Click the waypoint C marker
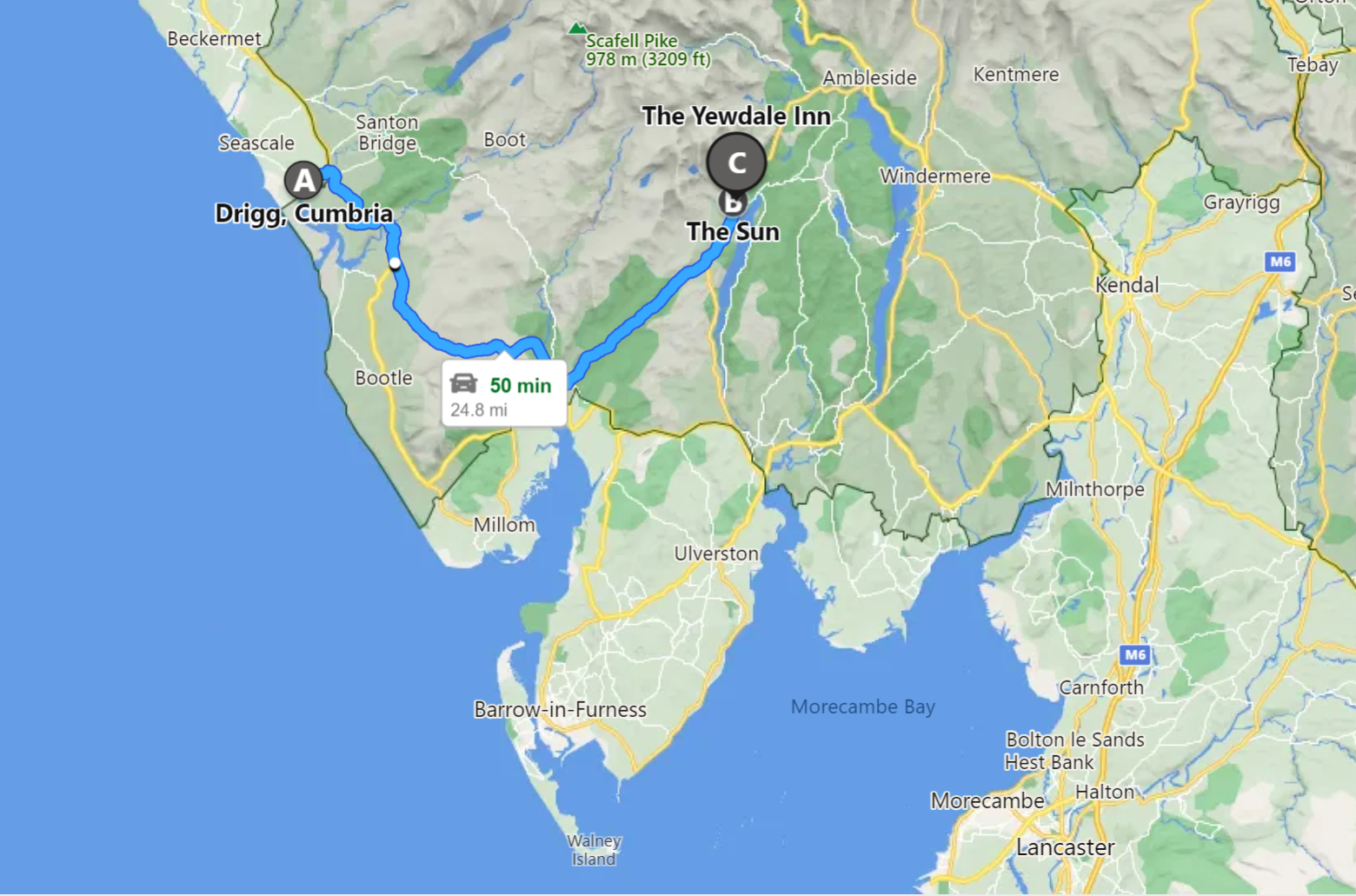1356x896 pixels. tap(736, 162)
